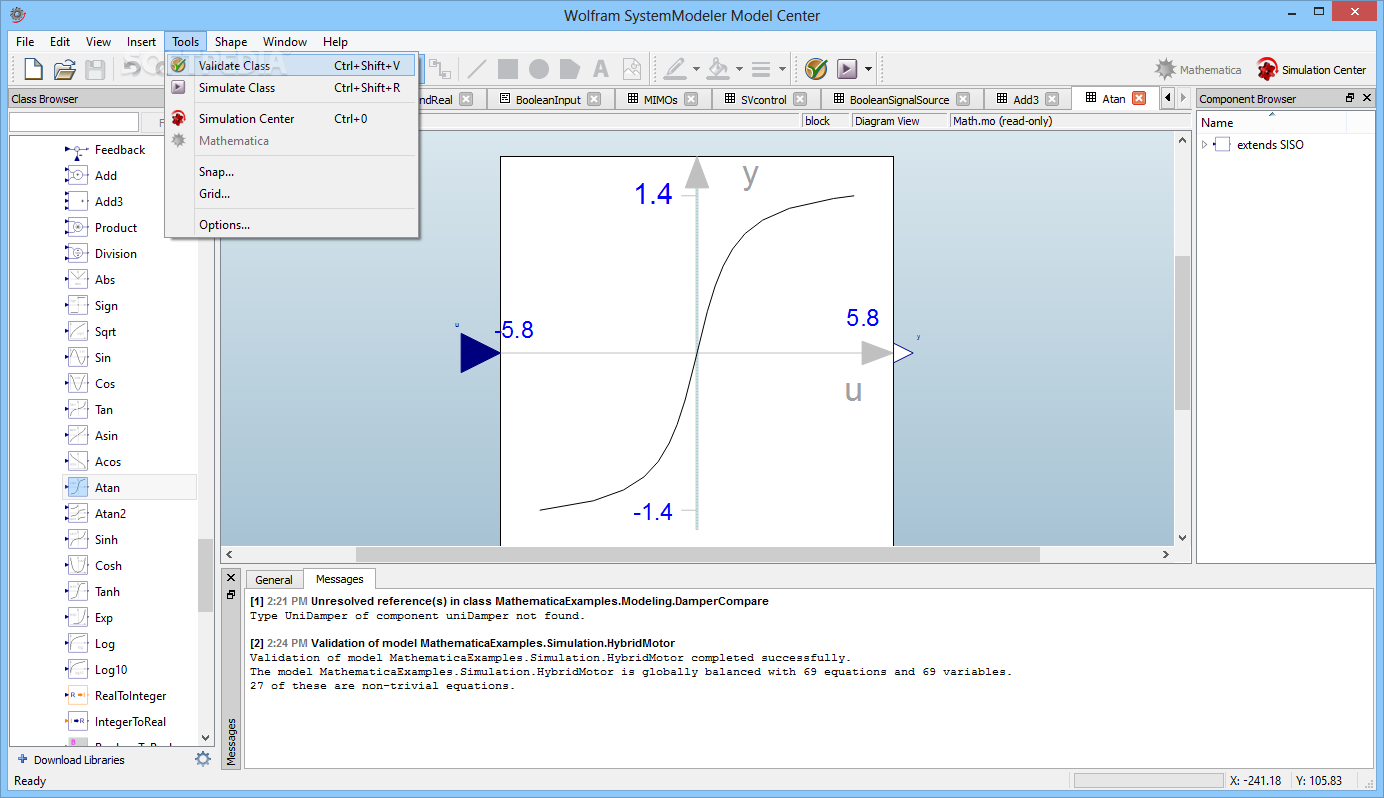Viewport: 1384px width, 798px height.
Task: Click the diagram horizontal scrollbar
Action: [x=697, y=554]
